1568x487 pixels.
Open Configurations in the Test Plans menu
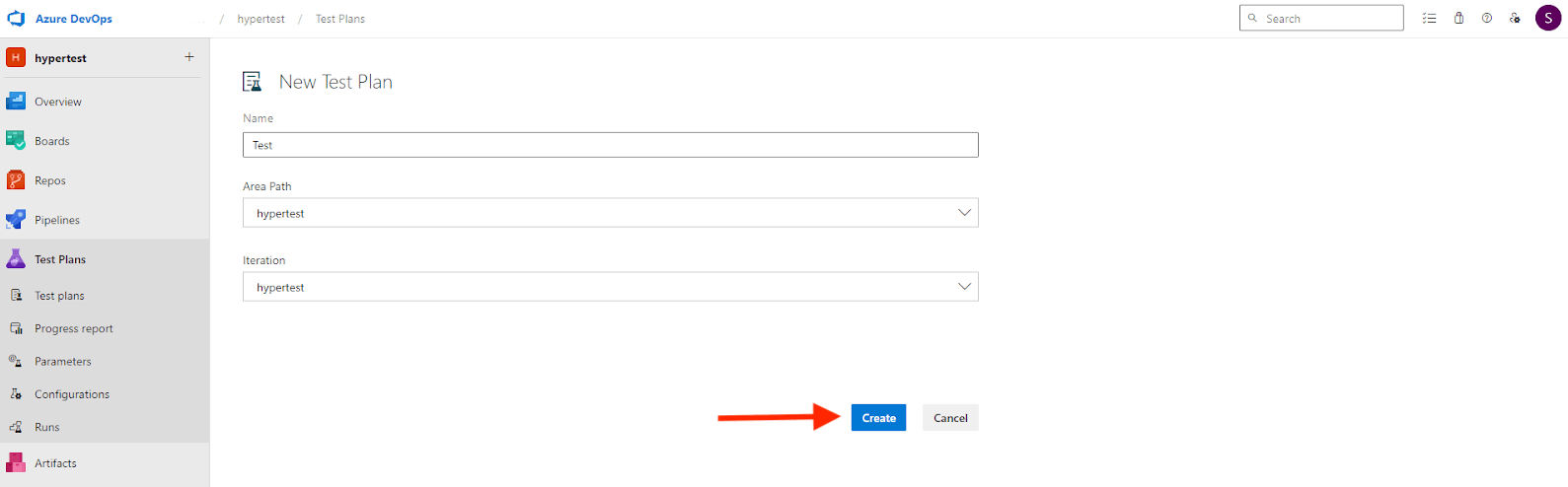tap(72, 394)
